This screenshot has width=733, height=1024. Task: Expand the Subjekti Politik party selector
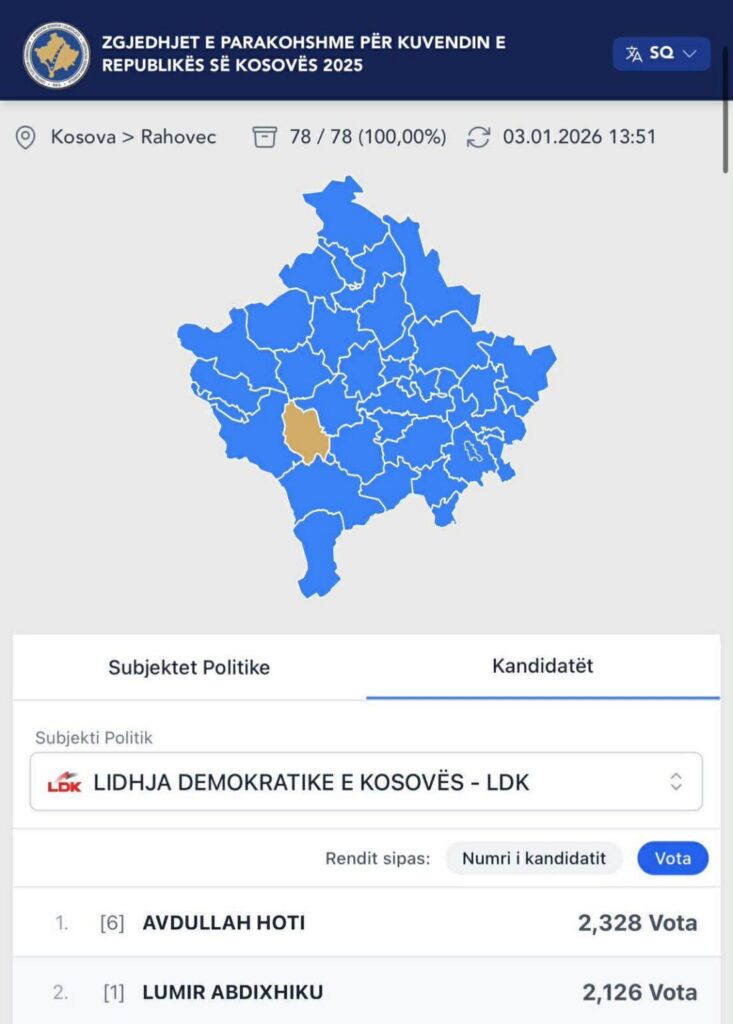[366, 782]
